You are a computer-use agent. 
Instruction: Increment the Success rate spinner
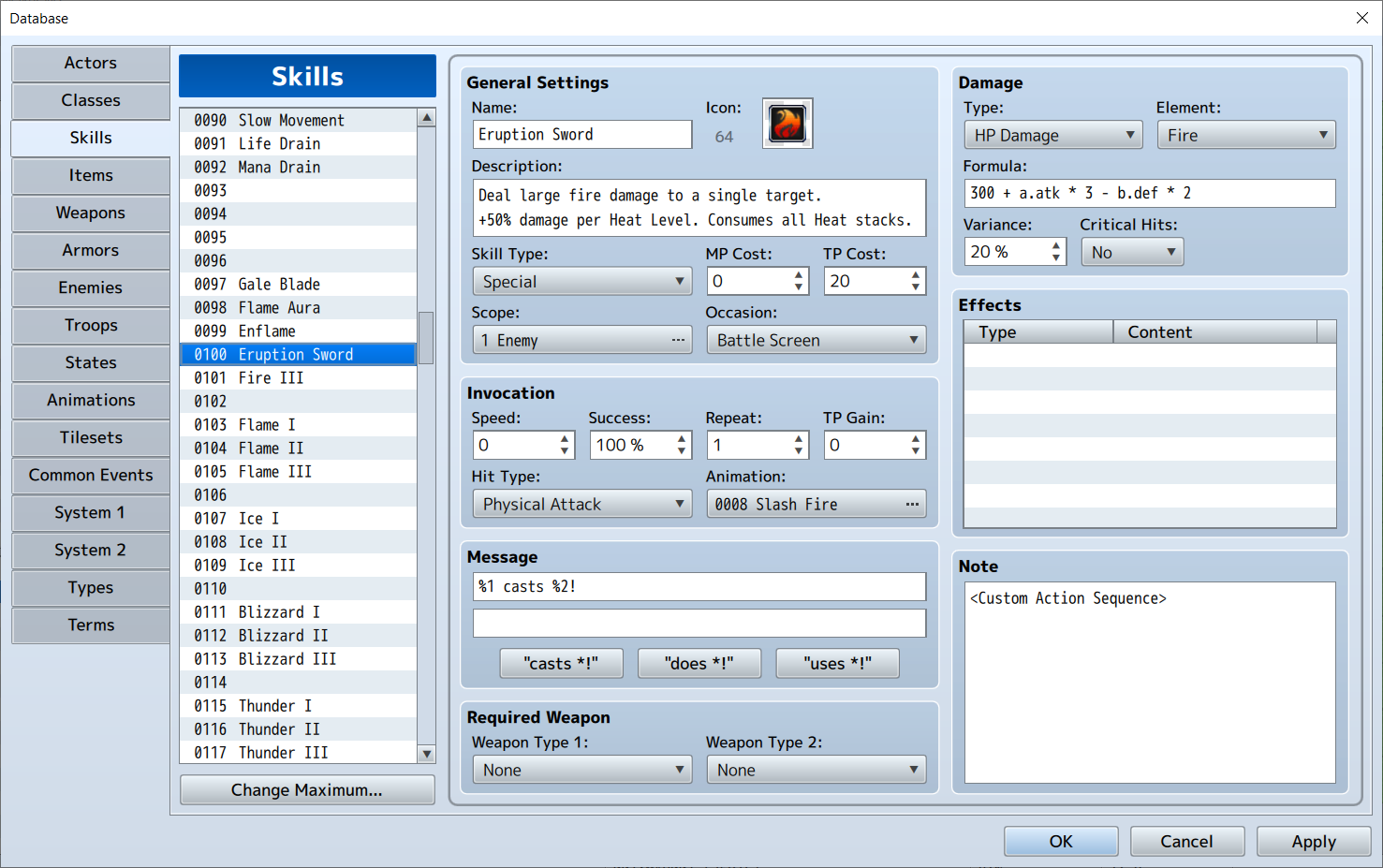click(681, 438)
